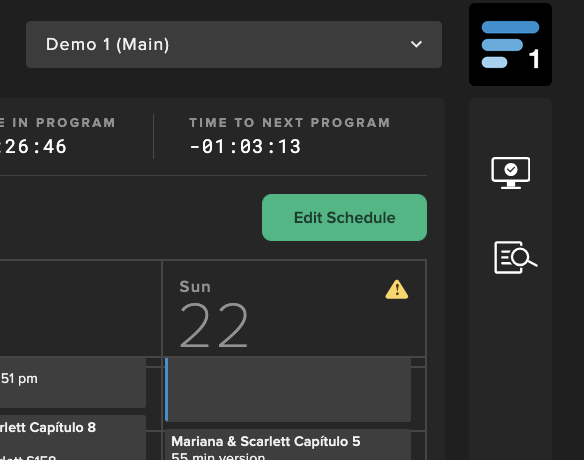Open the Demo 1 (Main) channel selector
Image resolution: width=584 pixels, height=460 pixels.
[x=234, y=44]
